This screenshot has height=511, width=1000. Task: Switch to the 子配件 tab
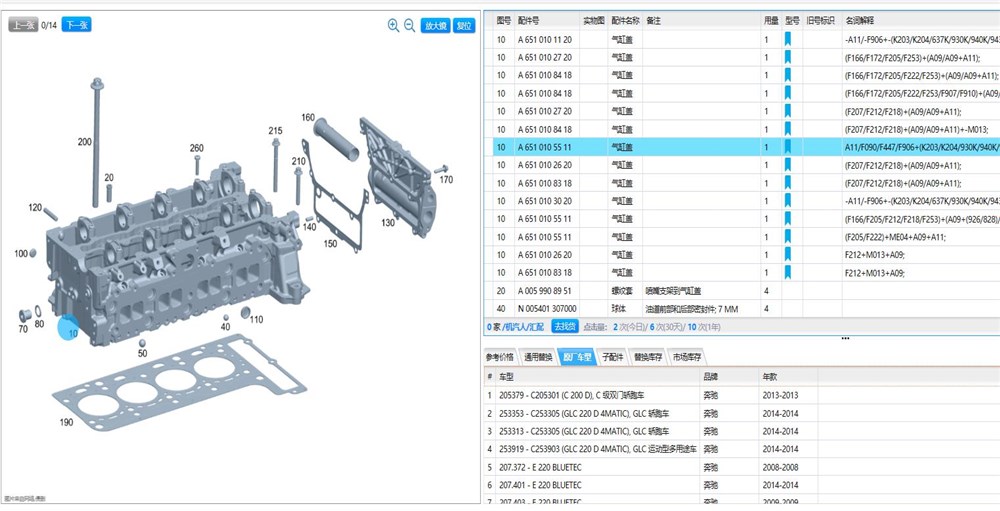pos(612,357)
